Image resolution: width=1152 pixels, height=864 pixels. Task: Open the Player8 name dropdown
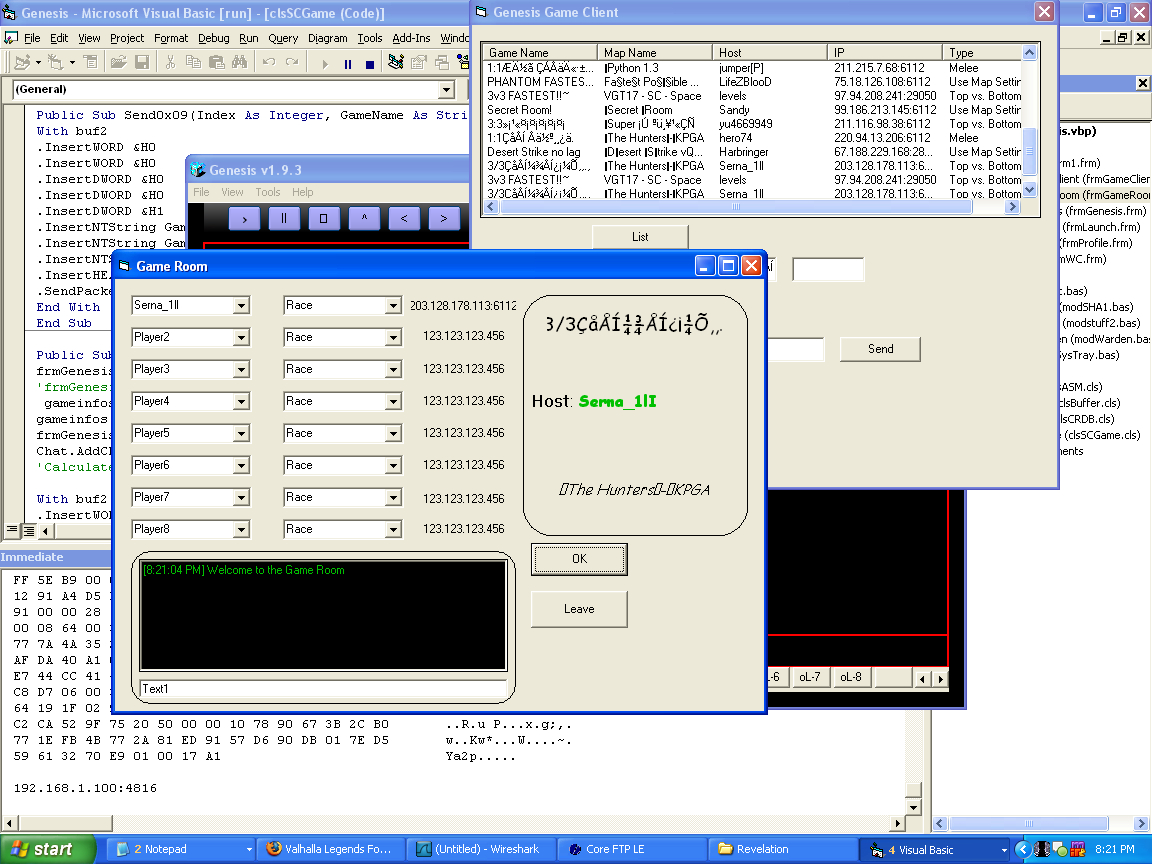(241, 530)
